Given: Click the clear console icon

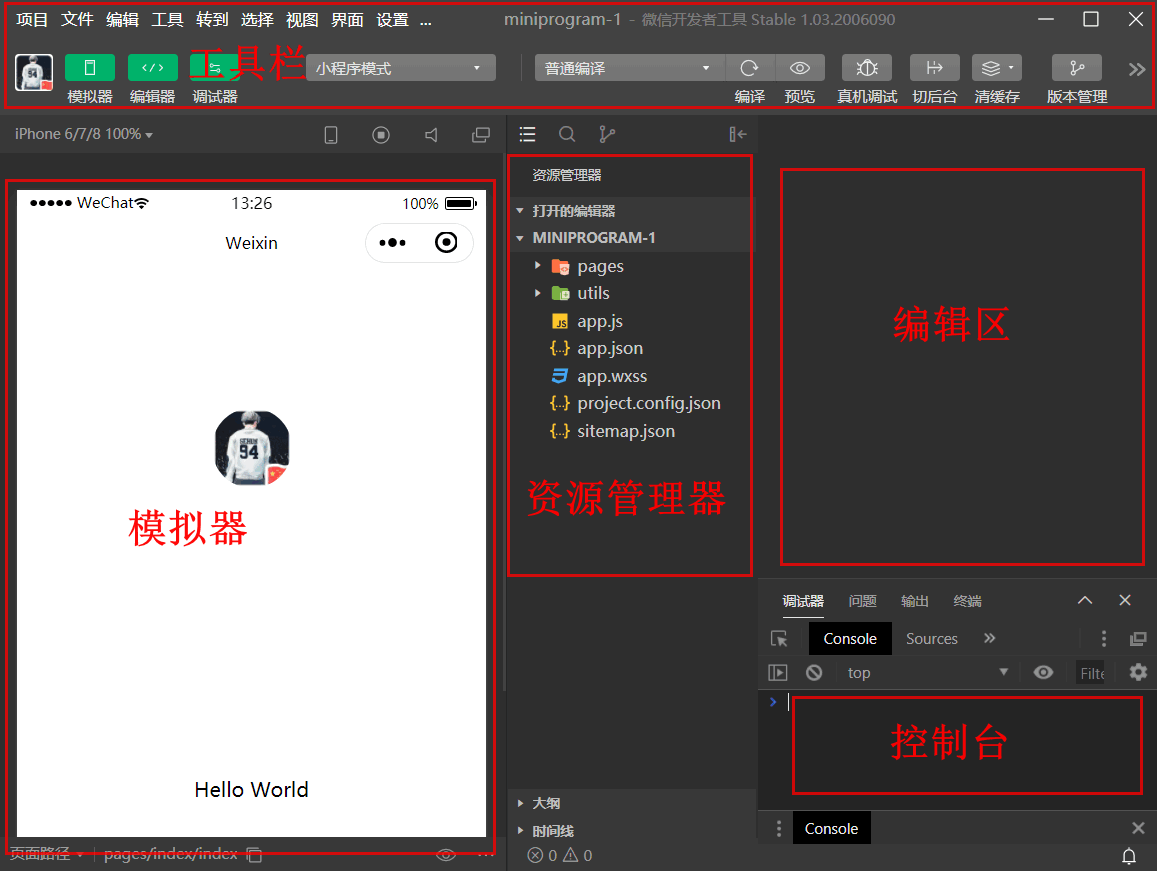Looking at the screenshot, I should click(814, 672).
